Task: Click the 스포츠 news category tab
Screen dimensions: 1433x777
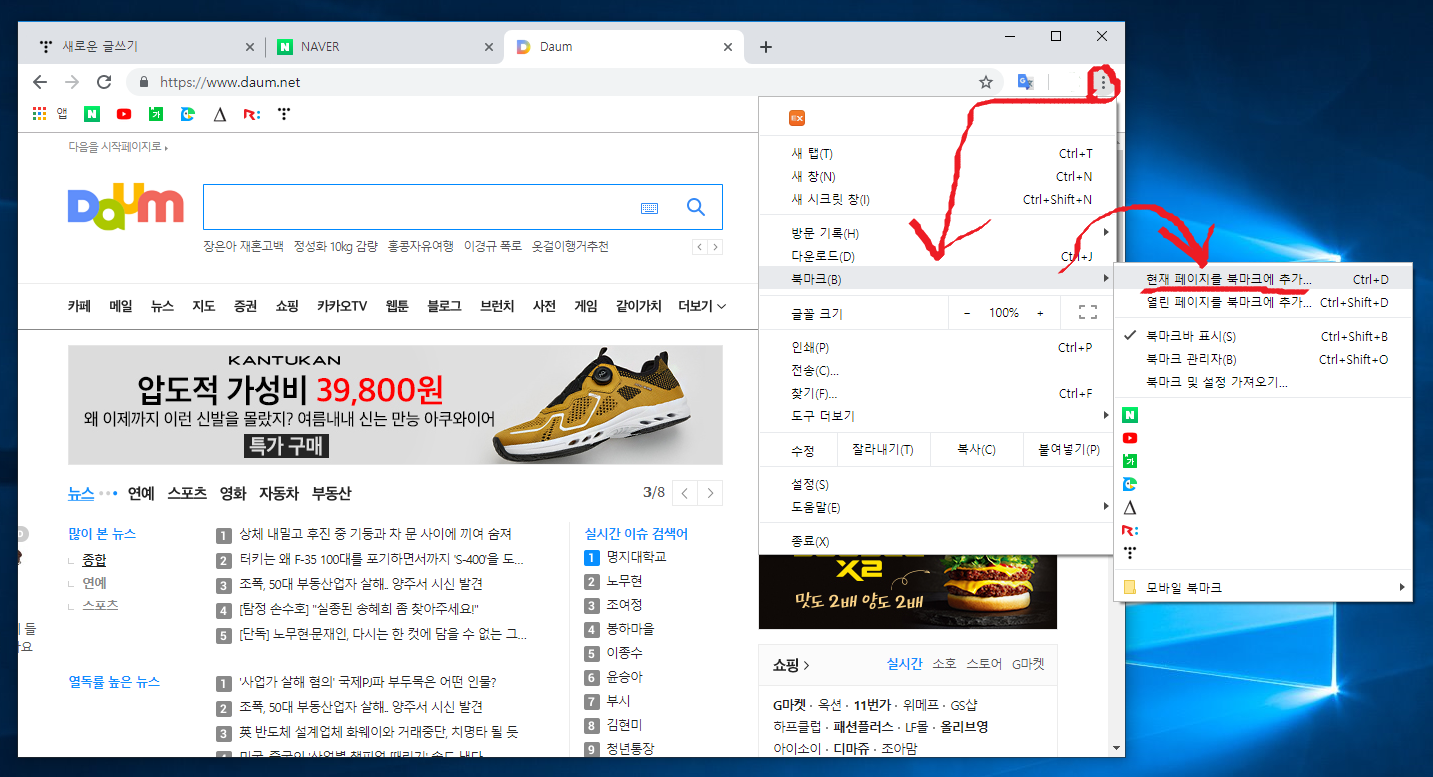Action: [187, 493]
